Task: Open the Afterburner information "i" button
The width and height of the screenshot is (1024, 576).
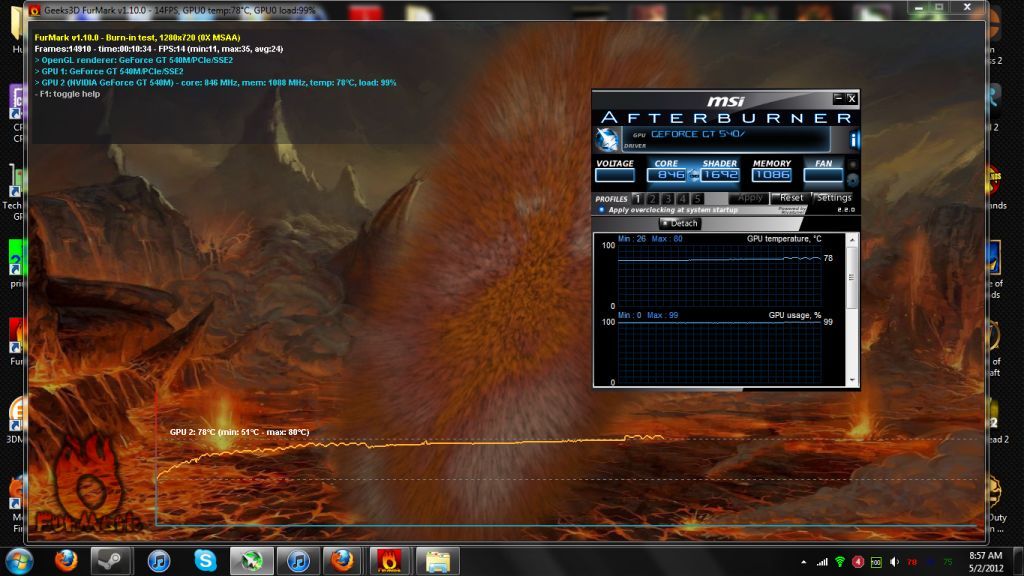Action: [x=854, y=139]
